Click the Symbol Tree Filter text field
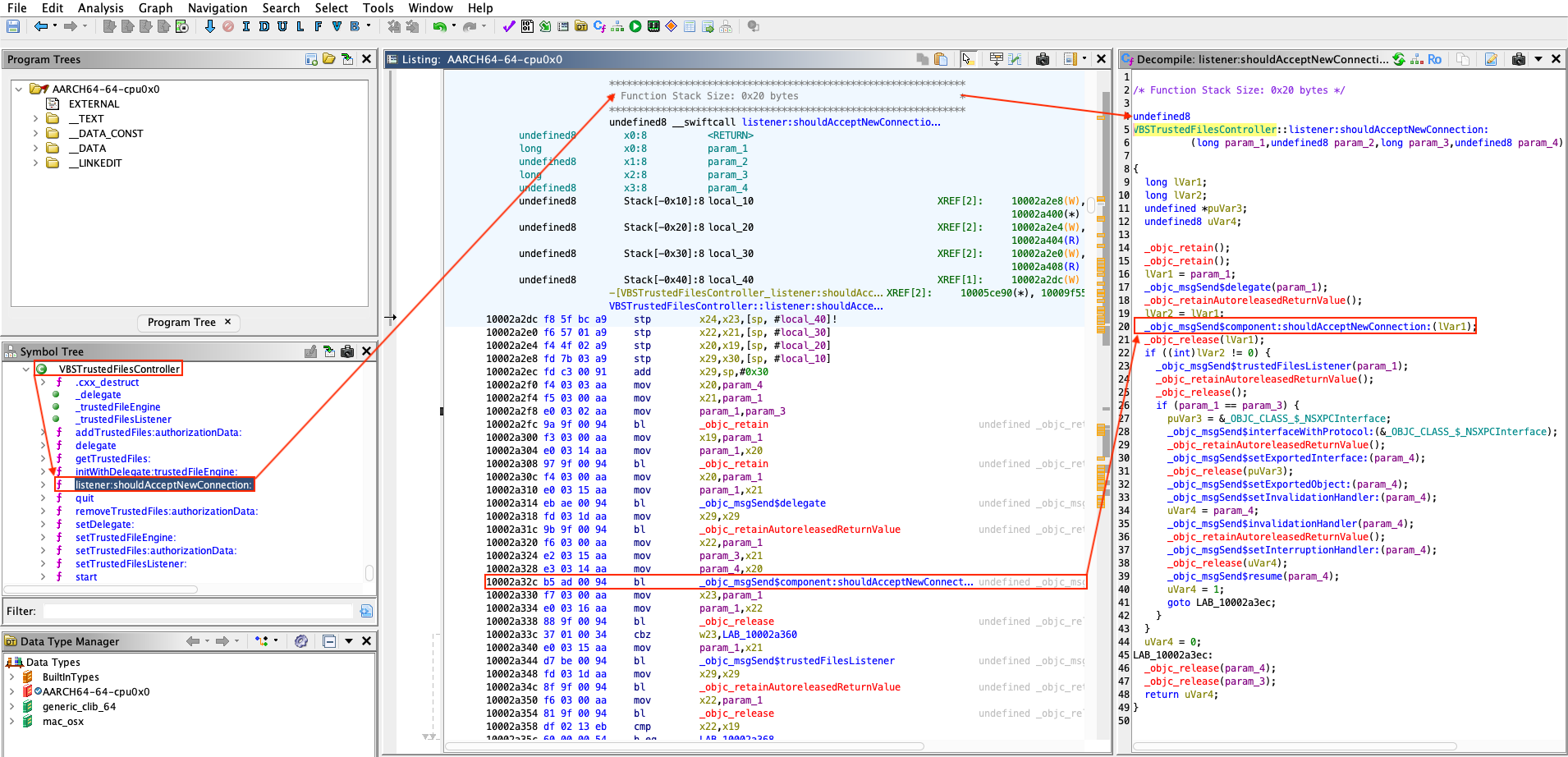The height and width of the screenshot is (757, 1568). coord(199,612)
